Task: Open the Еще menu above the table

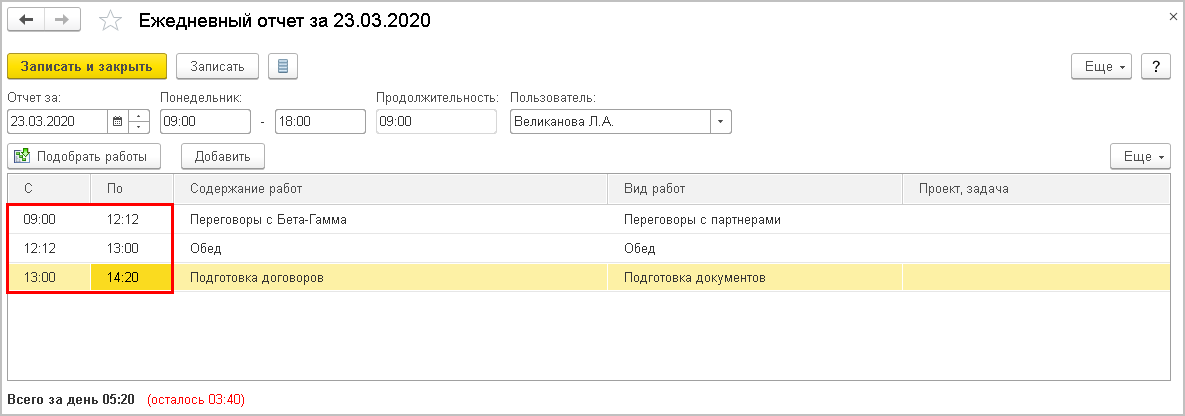Action: coord(1140,156)
